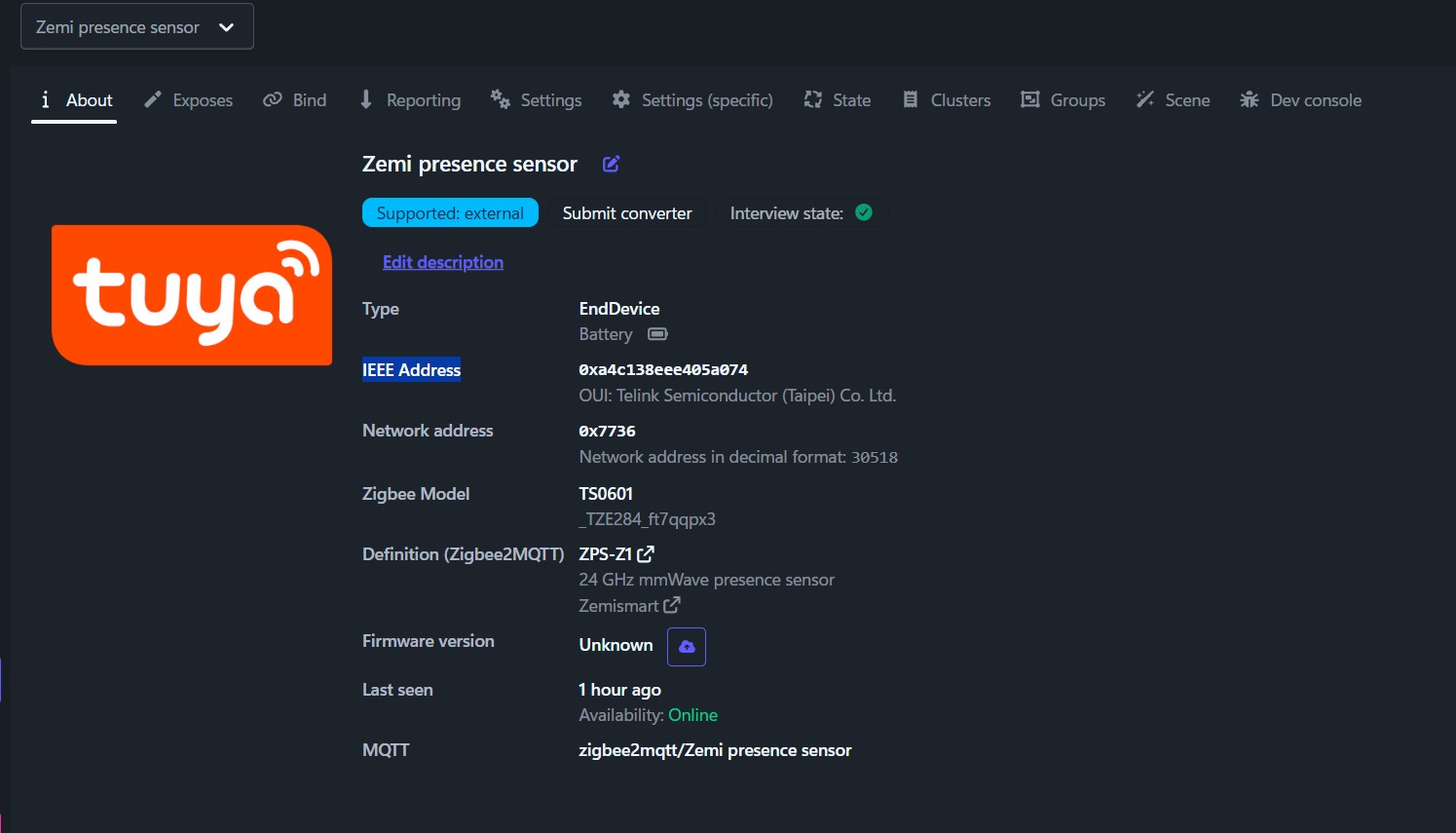Click the 1 hour ago last seen value
The height and width of the screenshot is (833, 1456).
pyautogui.click(x=619, y=690)
